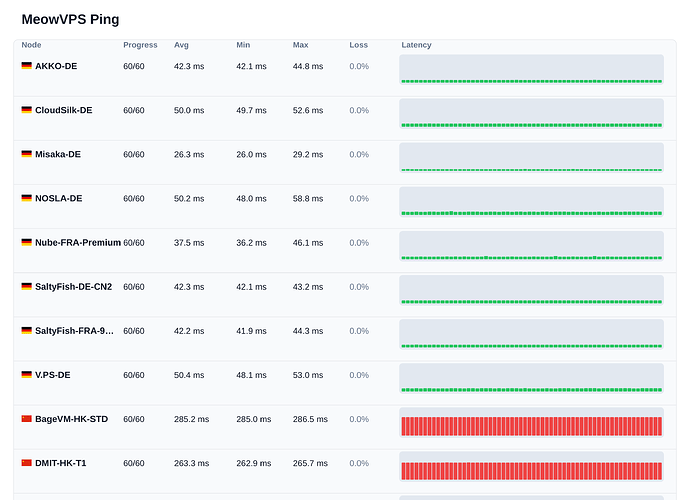Viewport: 690px width, 500px height.
Task: Click SaltyFish-DE-CN2 max value 43.2 ms
Action: click(308, 287)
